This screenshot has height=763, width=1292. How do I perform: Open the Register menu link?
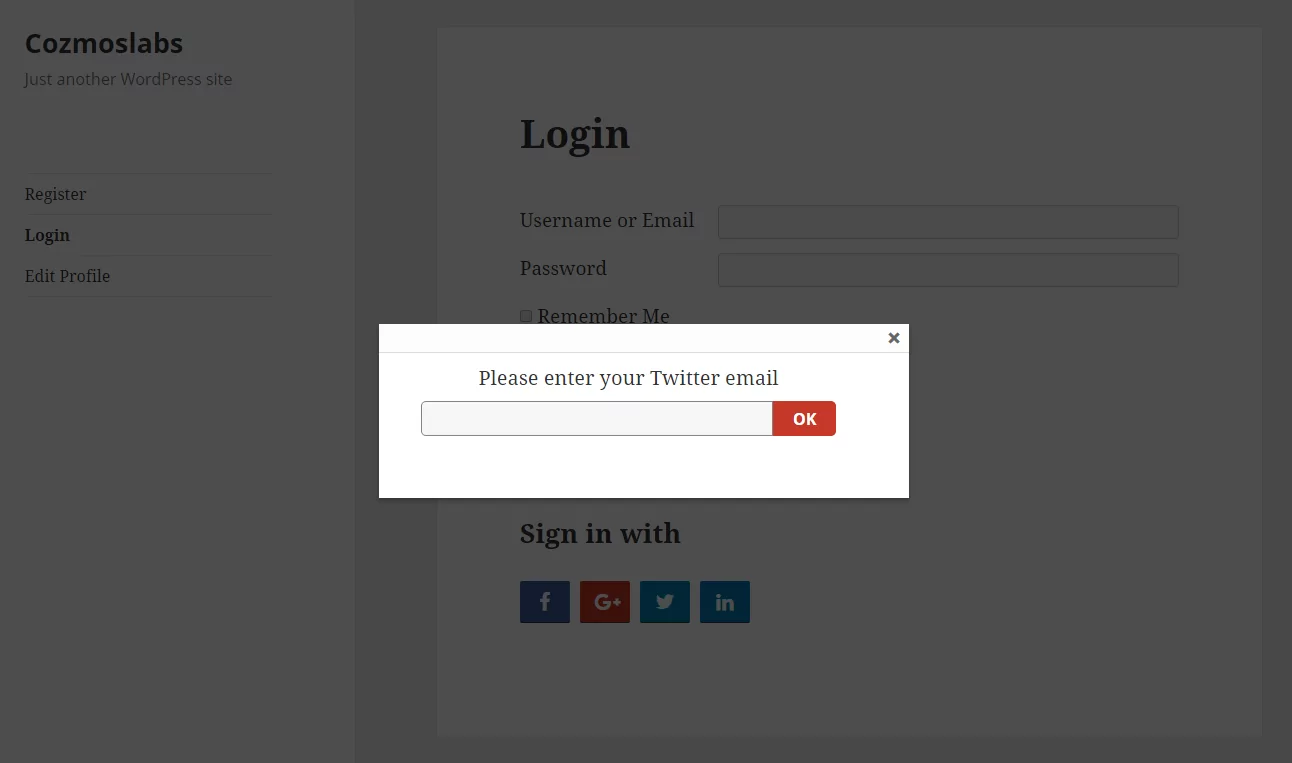click(x=56, y=194)
